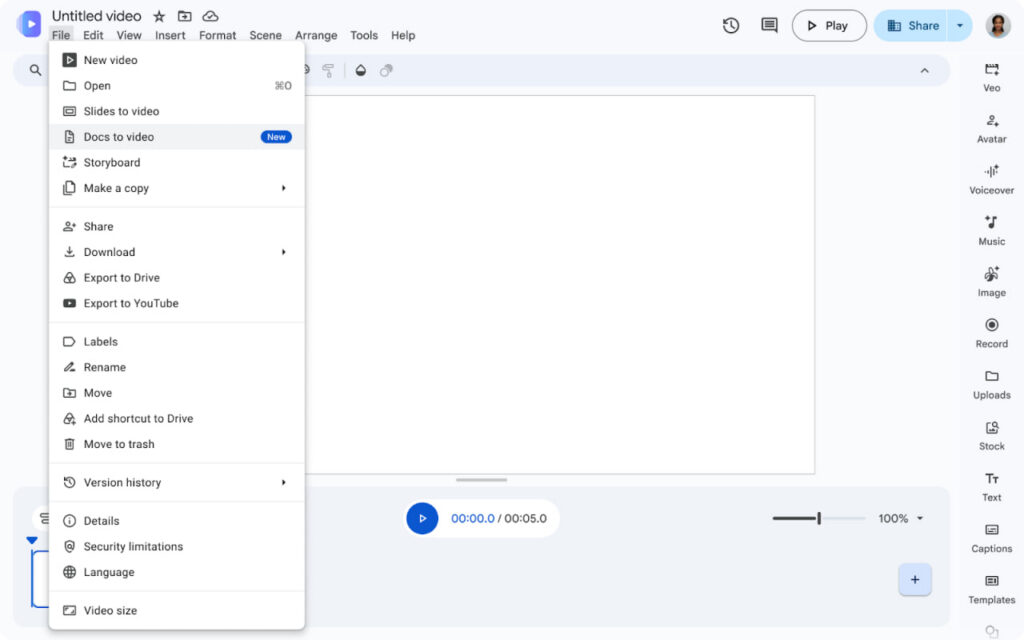The height and width of the screenshot is (640, 1024).
Task: Check the cloud save status icon
Action: [210, 16]
